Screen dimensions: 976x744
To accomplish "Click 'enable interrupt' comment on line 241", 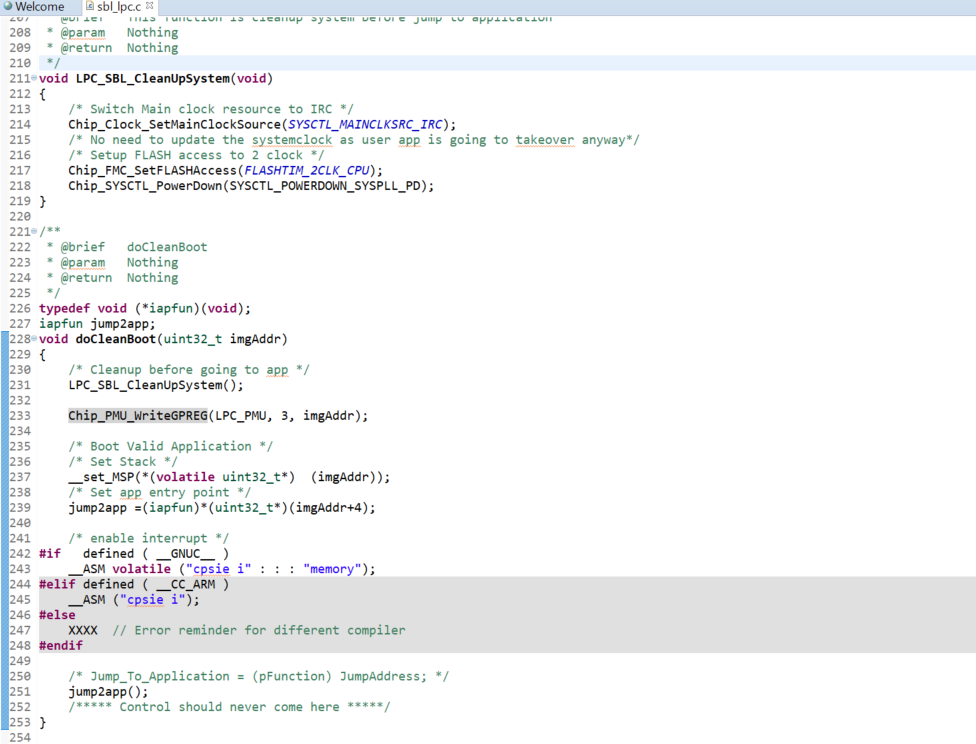I will 149,538.
